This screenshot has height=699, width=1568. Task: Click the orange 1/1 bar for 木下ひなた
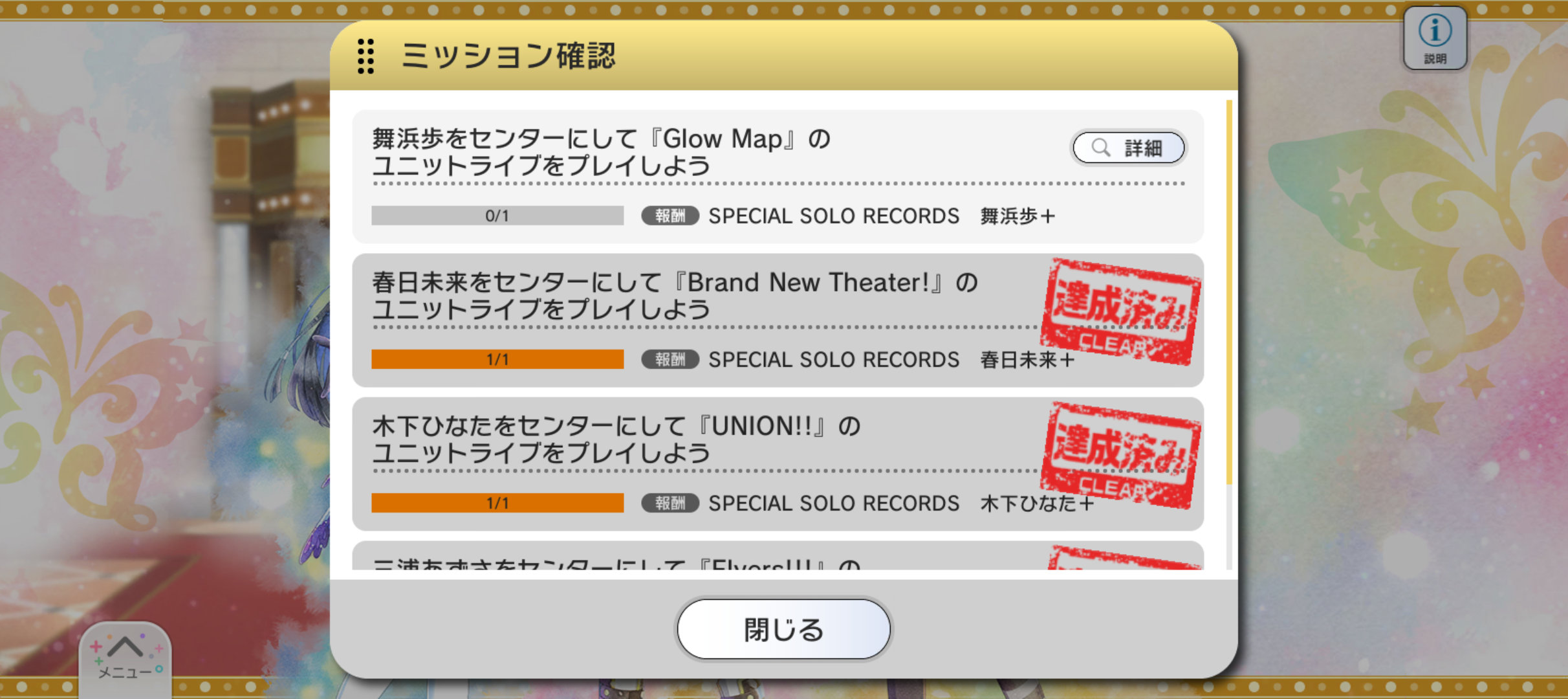tap(497, 503)
